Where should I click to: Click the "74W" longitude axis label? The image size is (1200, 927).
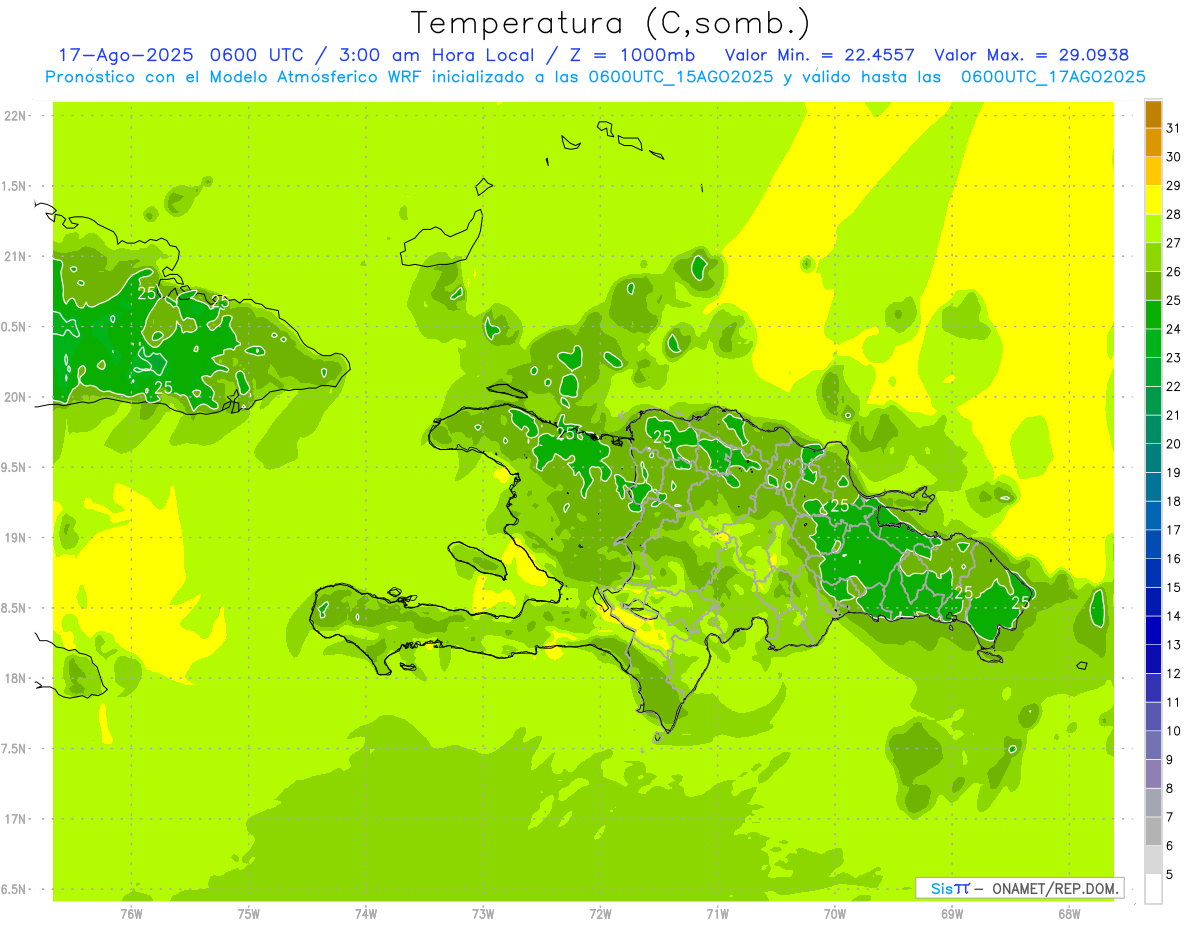pyautogui.click(x=366, y=914)
